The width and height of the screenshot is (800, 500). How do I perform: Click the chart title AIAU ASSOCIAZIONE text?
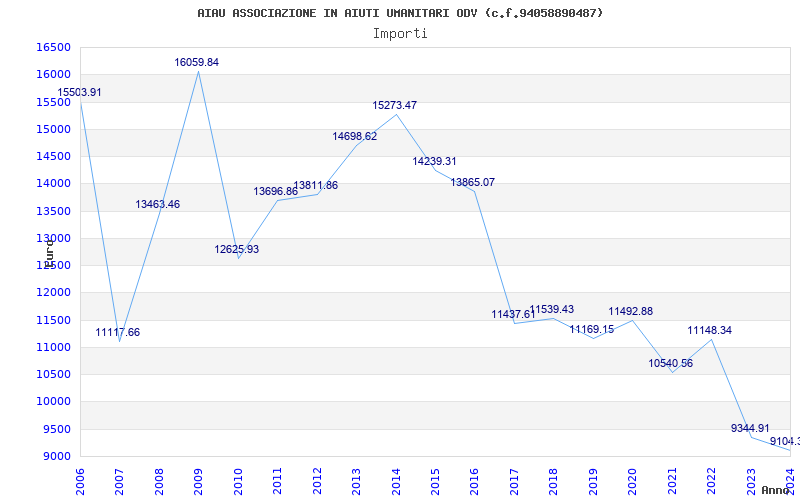click(x=400, y=13)
